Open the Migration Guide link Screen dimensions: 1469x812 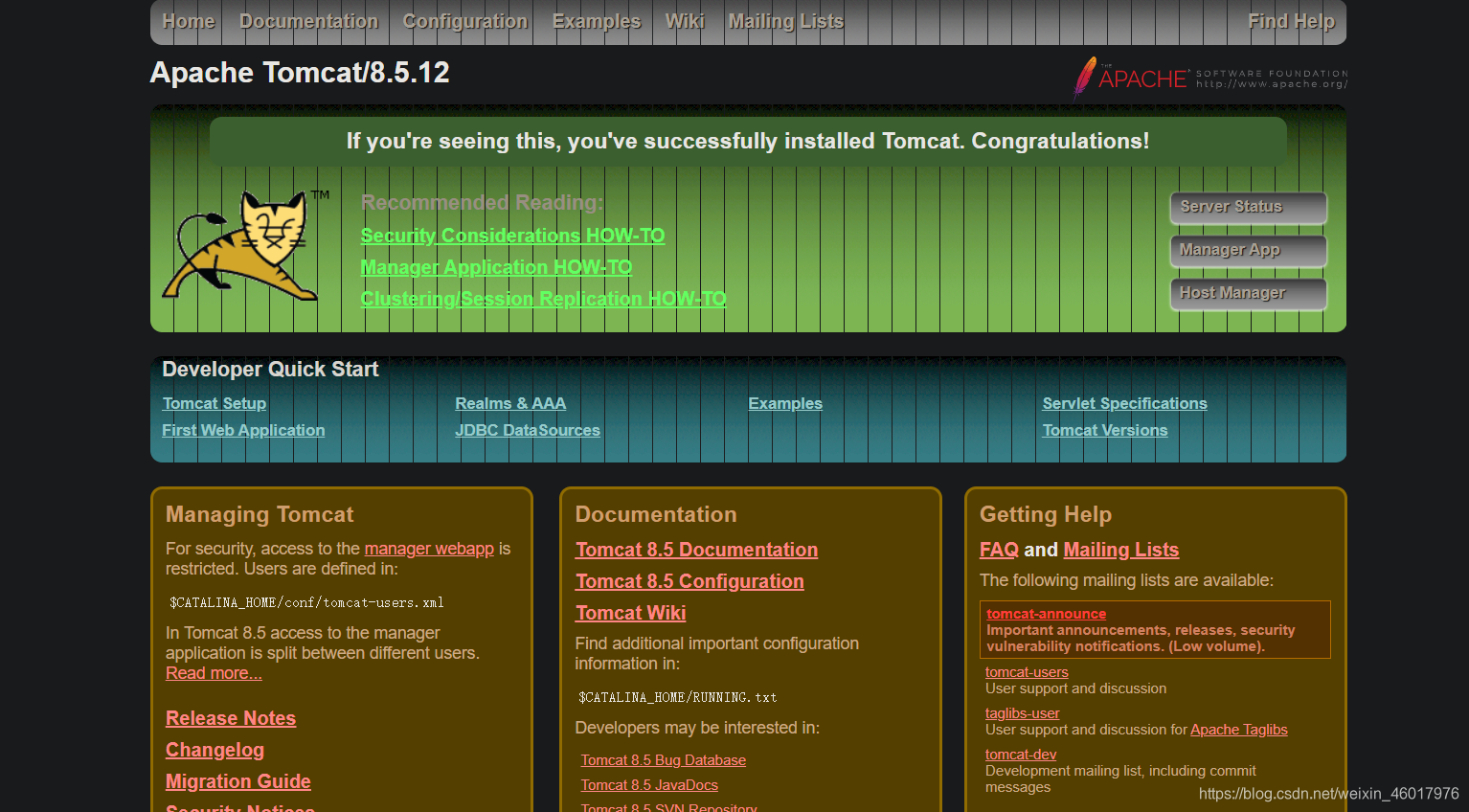pos(238,781)
